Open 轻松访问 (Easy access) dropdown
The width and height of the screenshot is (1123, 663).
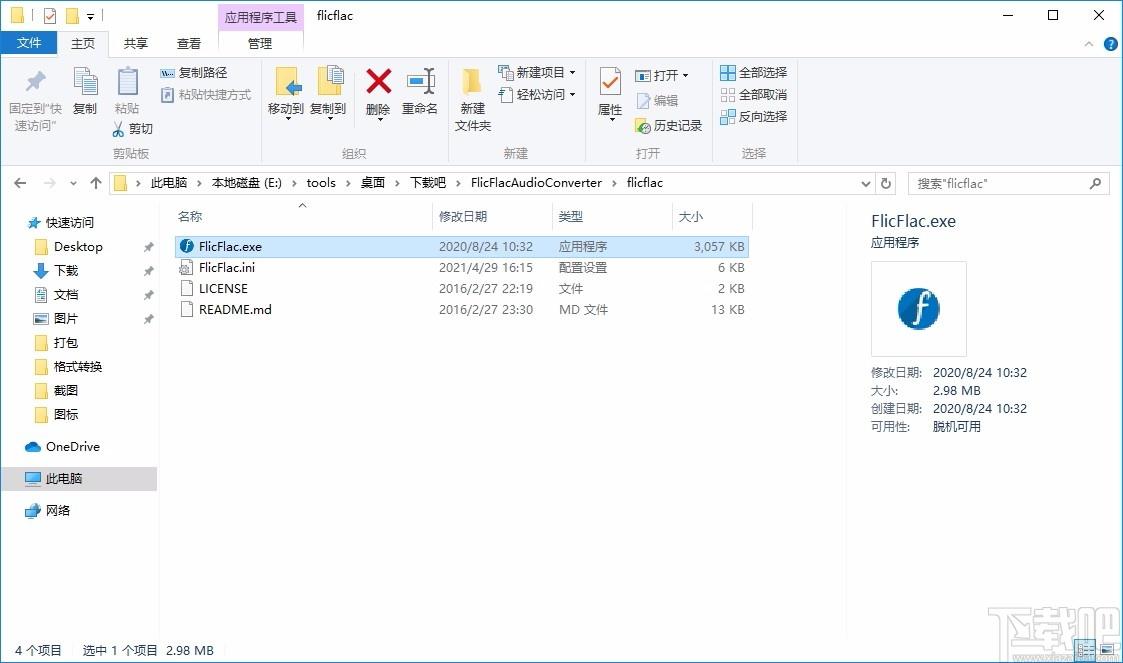(x=536, y=95)
